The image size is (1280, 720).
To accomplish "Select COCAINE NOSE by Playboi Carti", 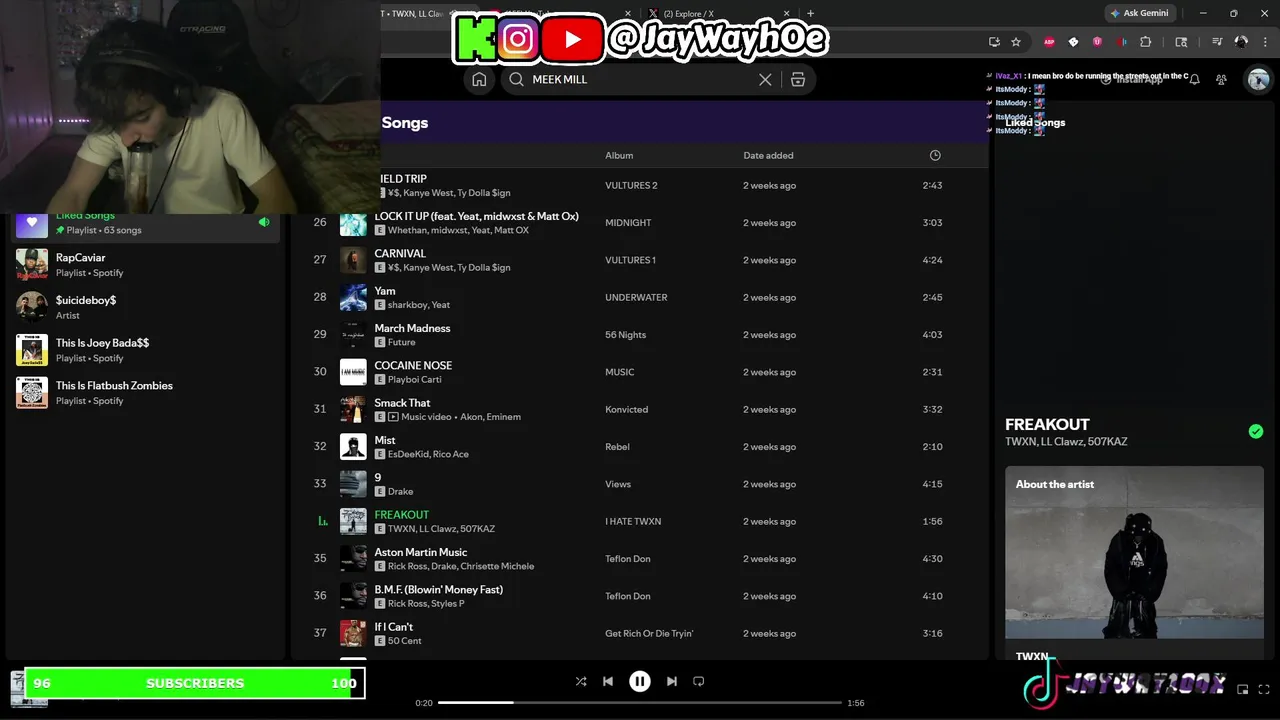I will (640, 372).
